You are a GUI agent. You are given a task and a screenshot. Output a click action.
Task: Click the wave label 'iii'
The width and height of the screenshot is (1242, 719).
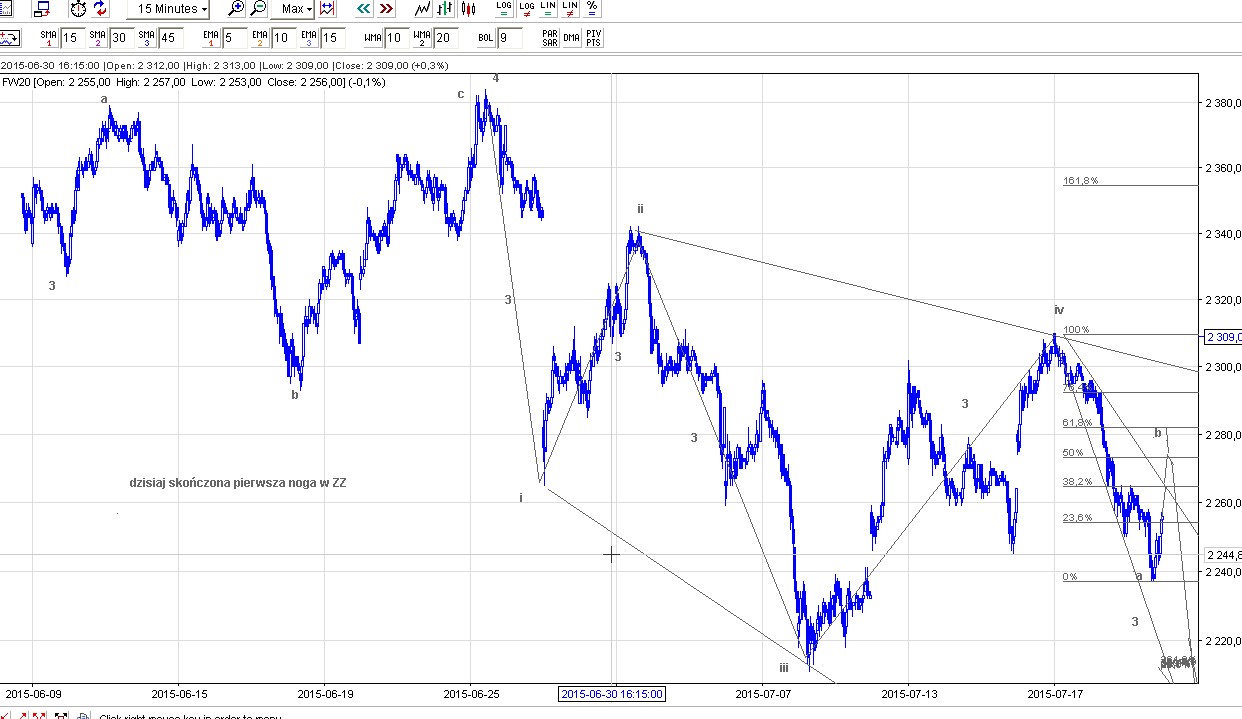(x=785, y=667)
